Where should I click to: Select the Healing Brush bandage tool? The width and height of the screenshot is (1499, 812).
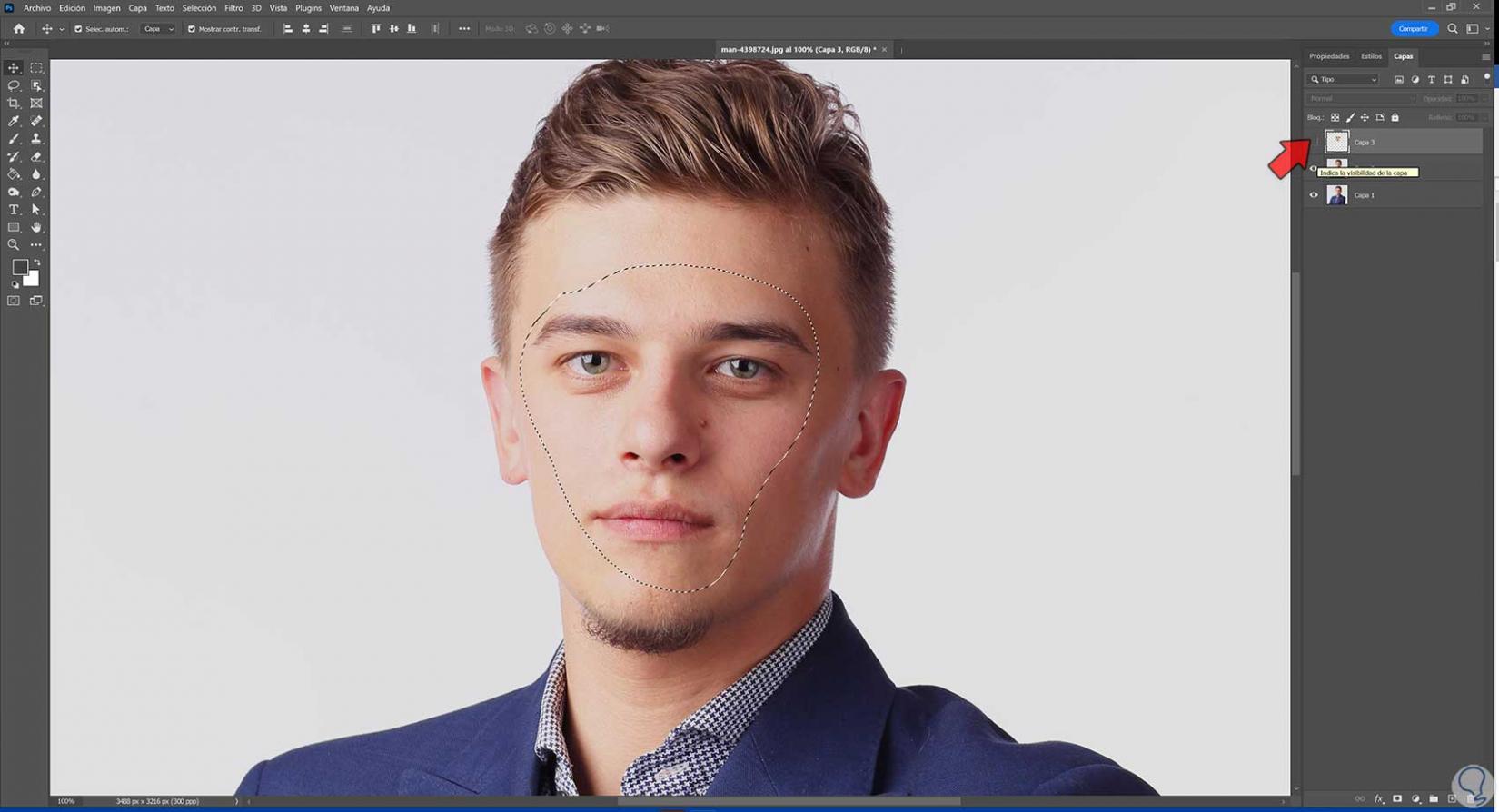click(36, 121)
